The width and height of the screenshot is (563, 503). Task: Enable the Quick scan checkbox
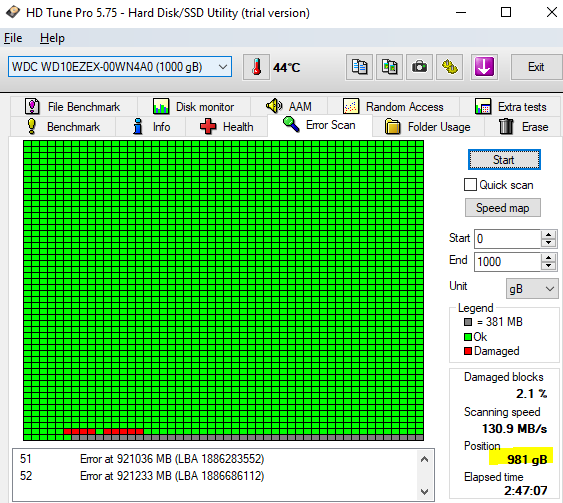coord(470,185)
